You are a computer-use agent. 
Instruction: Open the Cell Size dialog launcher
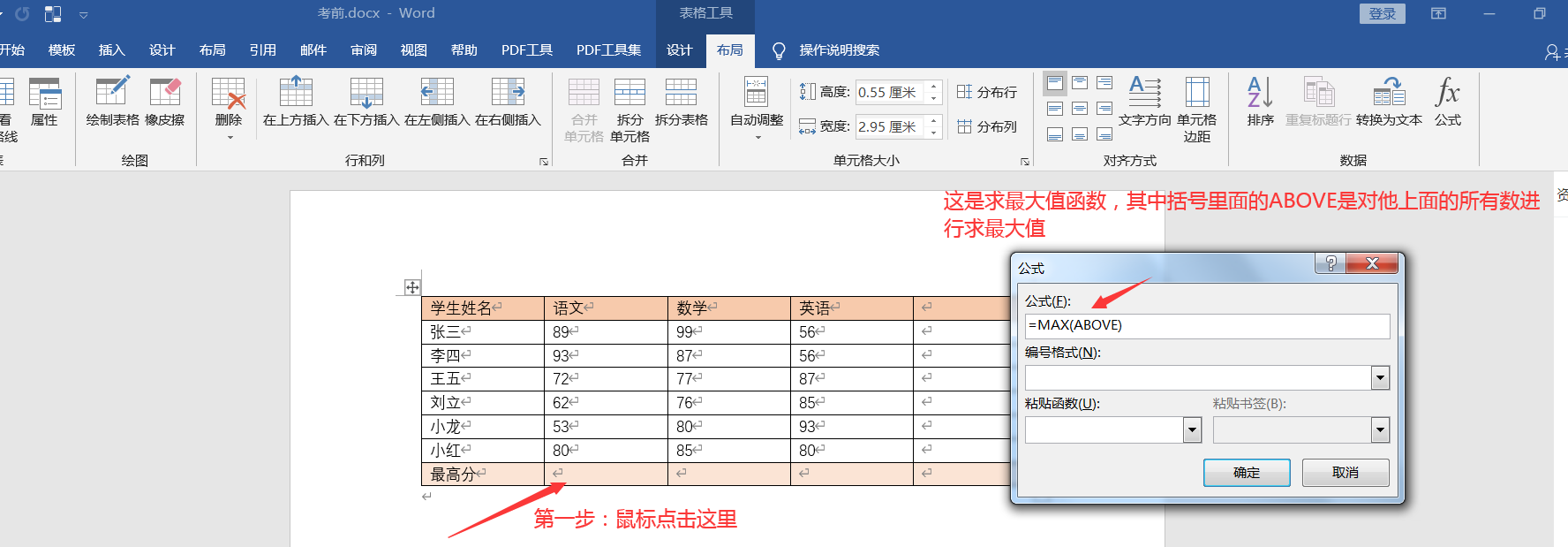point(1025,162)
